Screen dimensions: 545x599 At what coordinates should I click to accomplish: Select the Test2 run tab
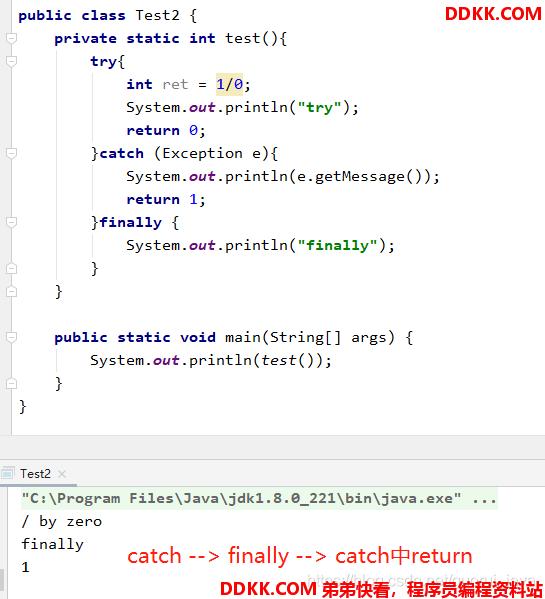click(x=35, y=474)
